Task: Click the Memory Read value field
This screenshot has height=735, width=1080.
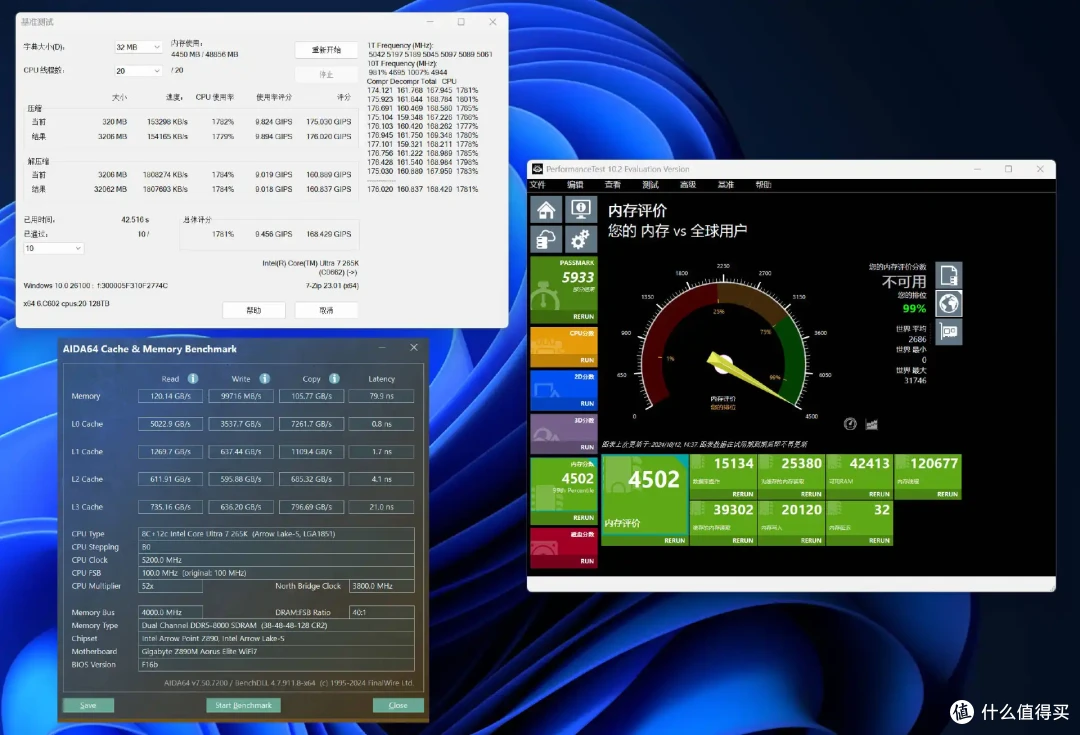Action: [x=170, y=396]
